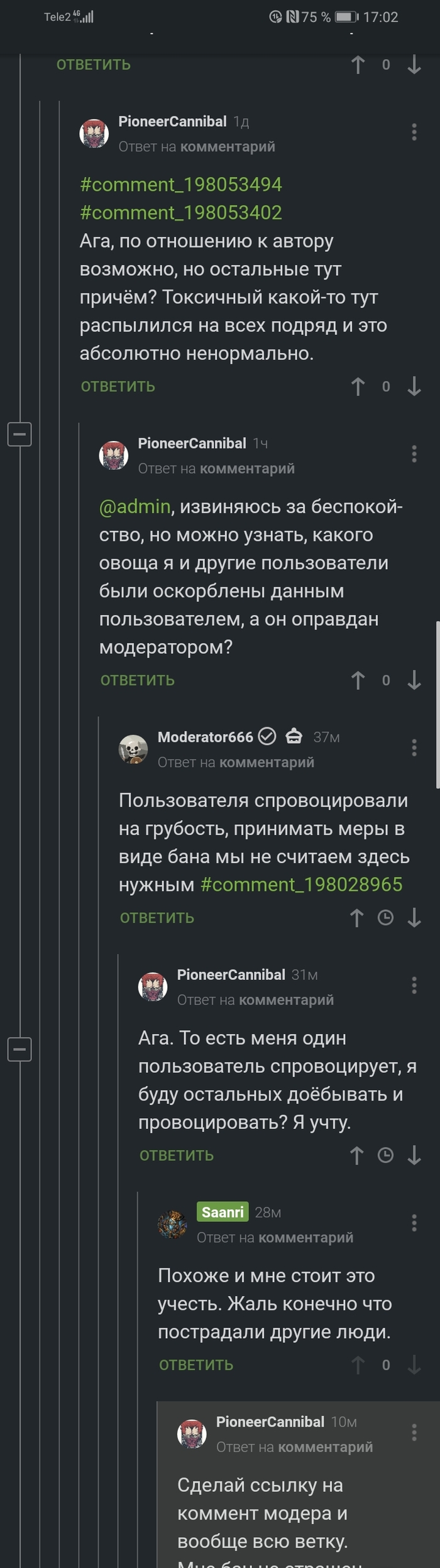Downvote the bottom PioneerCannibal comment
The height and width of the screenshot is (1568, 440).
[414, 1155]
